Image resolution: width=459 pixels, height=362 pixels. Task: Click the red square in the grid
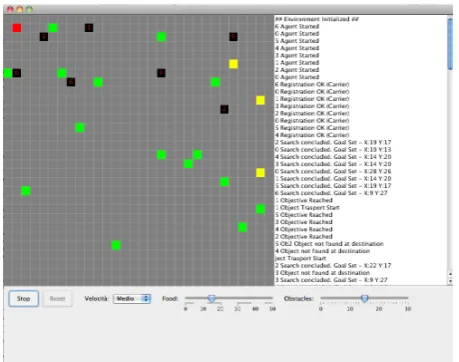[17, 28]
